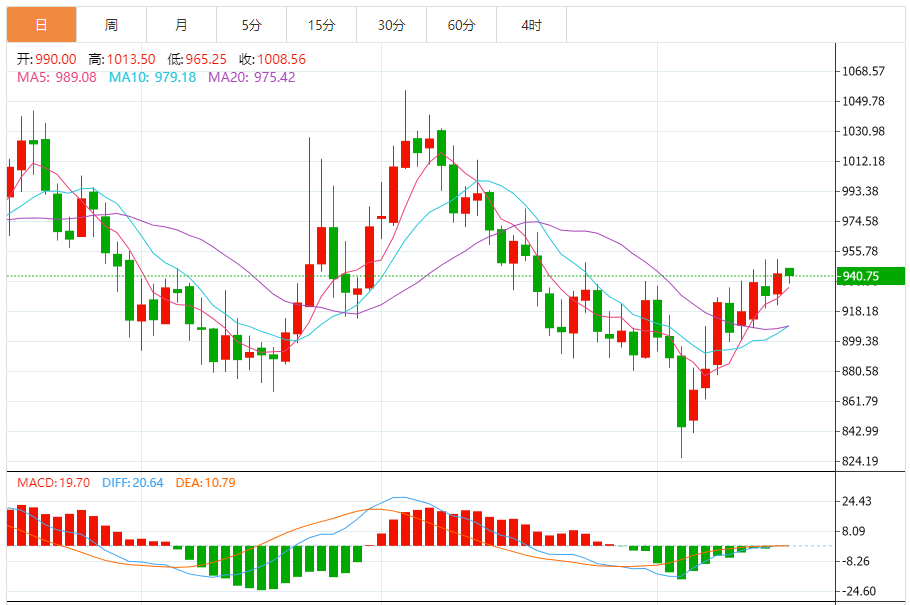Click the 974.58 price axis label
The image size is (910, 605).
860,221
